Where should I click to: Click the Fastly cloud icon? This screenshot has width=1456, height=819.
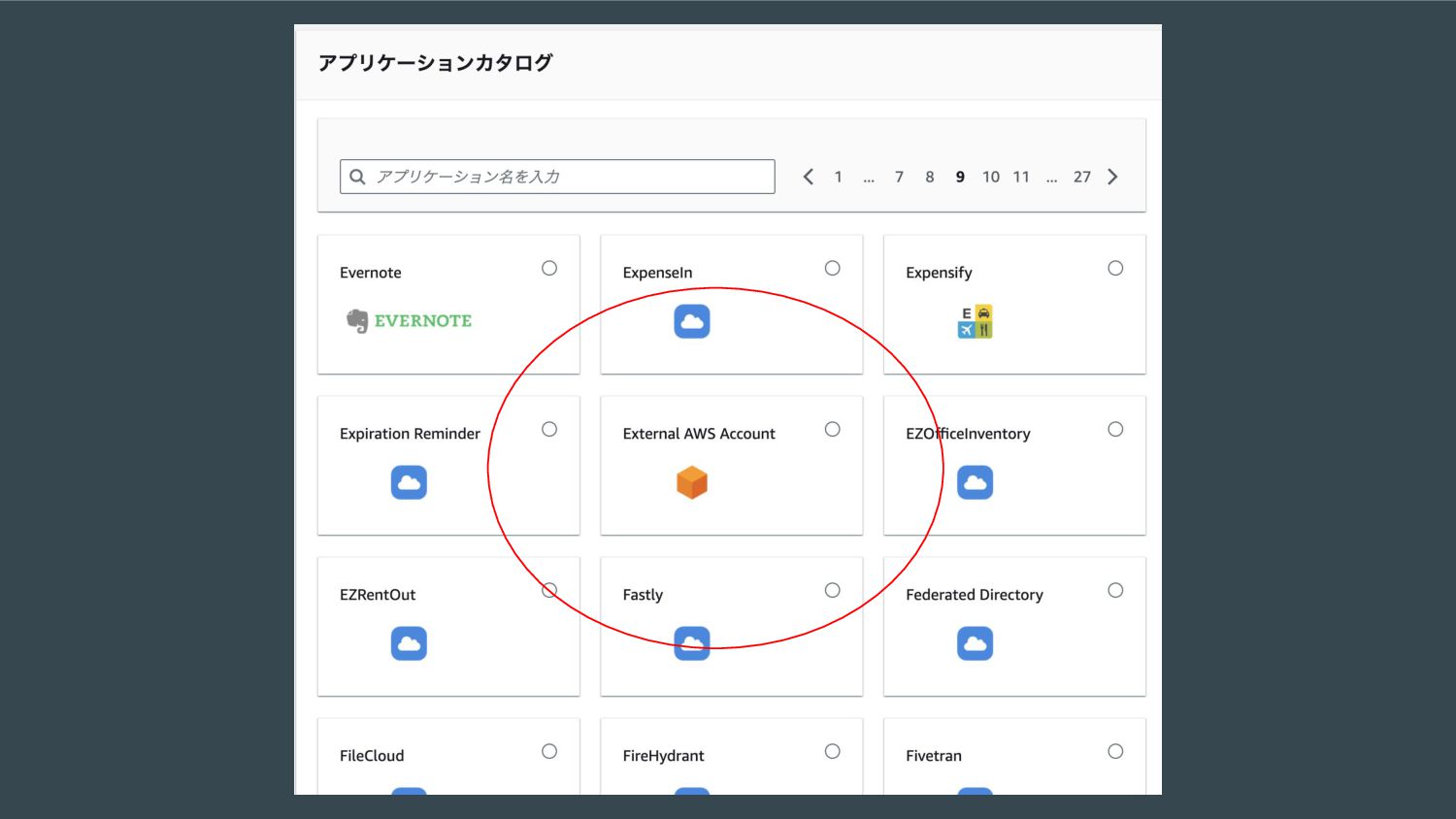(x=692, y=643)
